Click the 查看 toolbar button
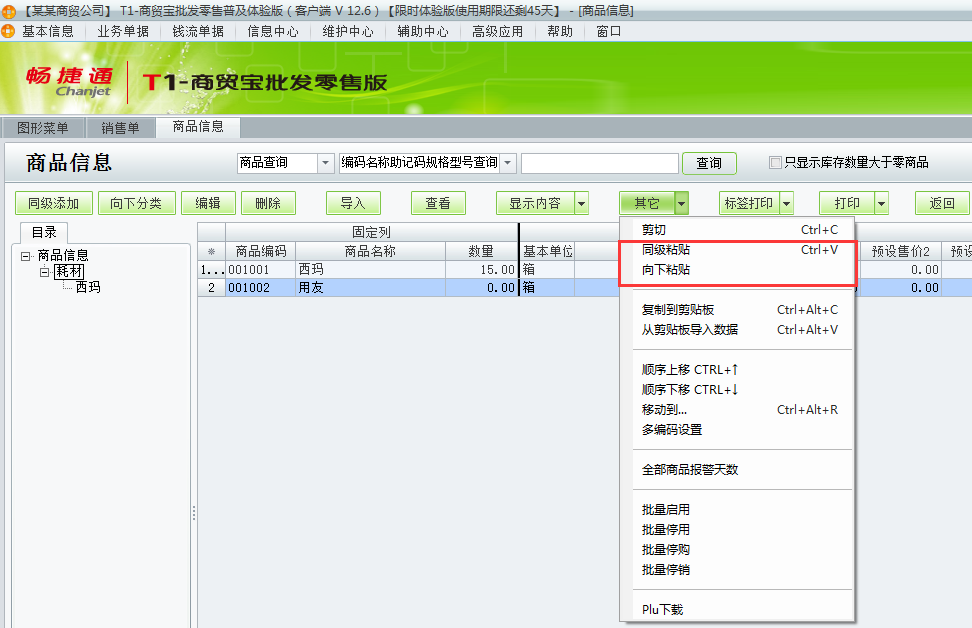 (437, 202)
